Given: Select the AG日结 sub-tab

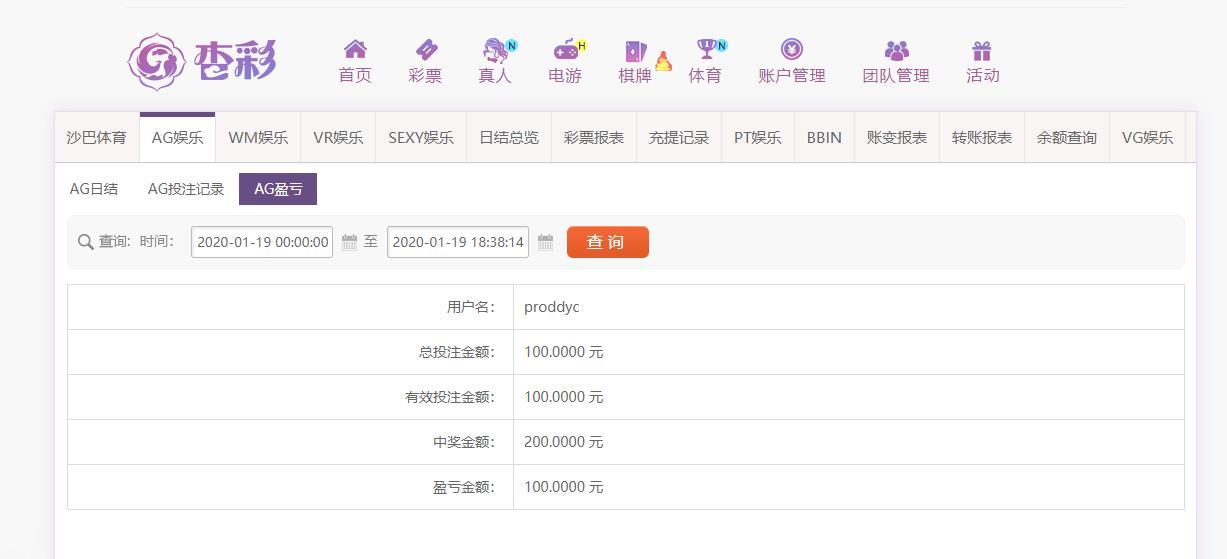Looking at the screenshot, I should pyautogui.click(x=93, y=189).
